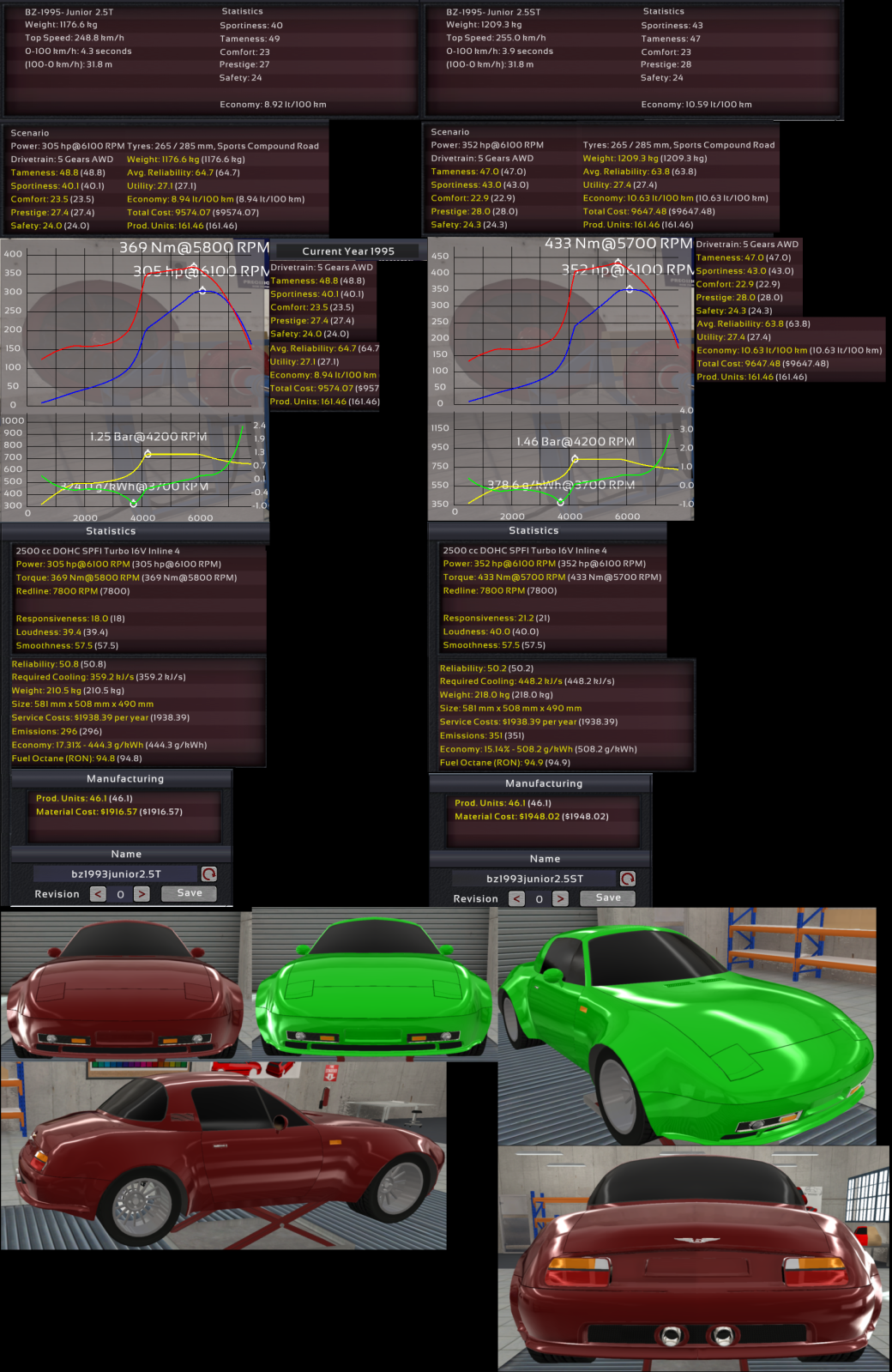Decrease revision for bz1993junior2.5ST engine
This screenshot has height=1372, width=892.
point(516,898)
